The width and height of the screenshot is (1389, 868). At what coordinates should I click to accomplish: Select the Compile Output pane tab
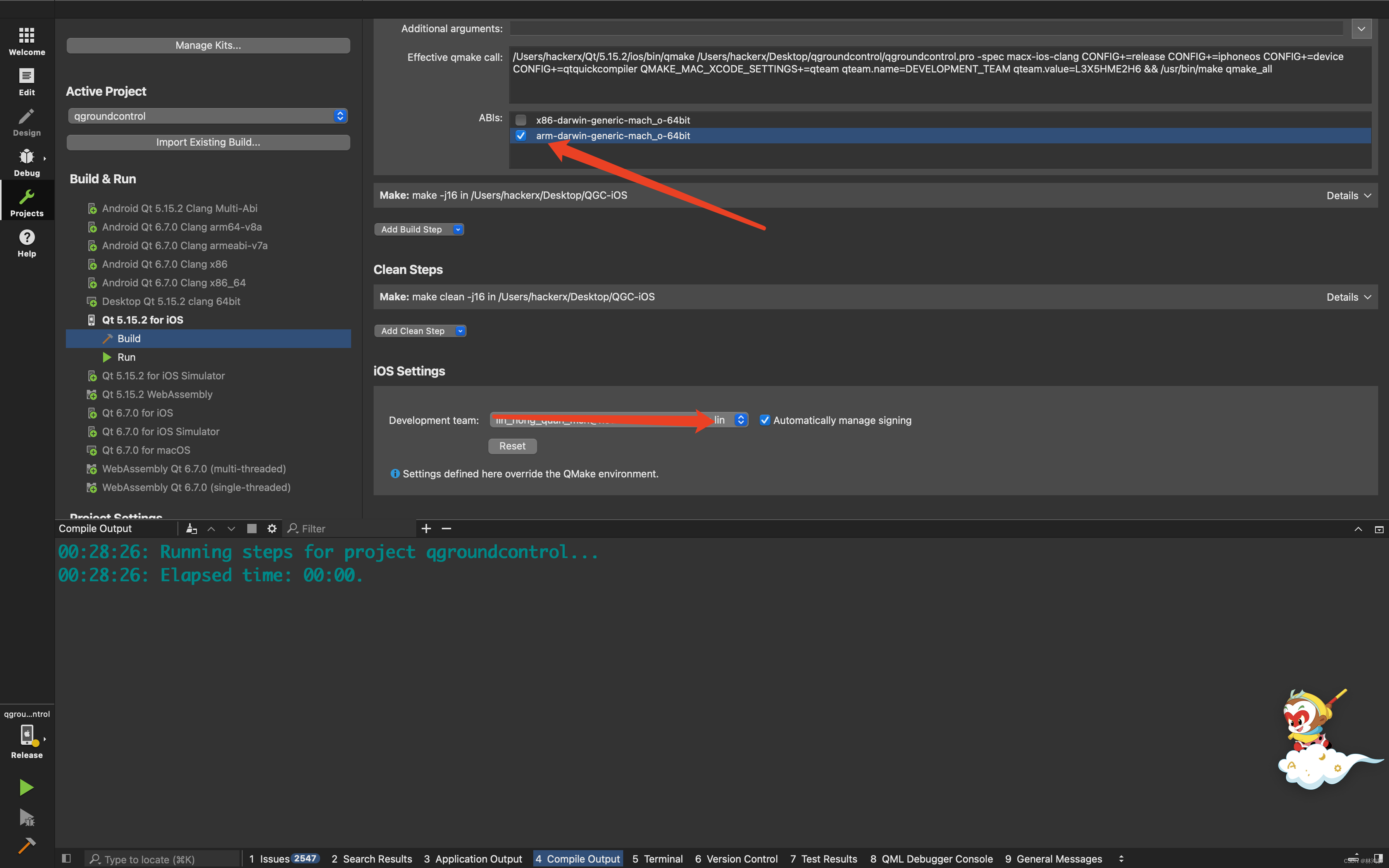pos(578,859)
